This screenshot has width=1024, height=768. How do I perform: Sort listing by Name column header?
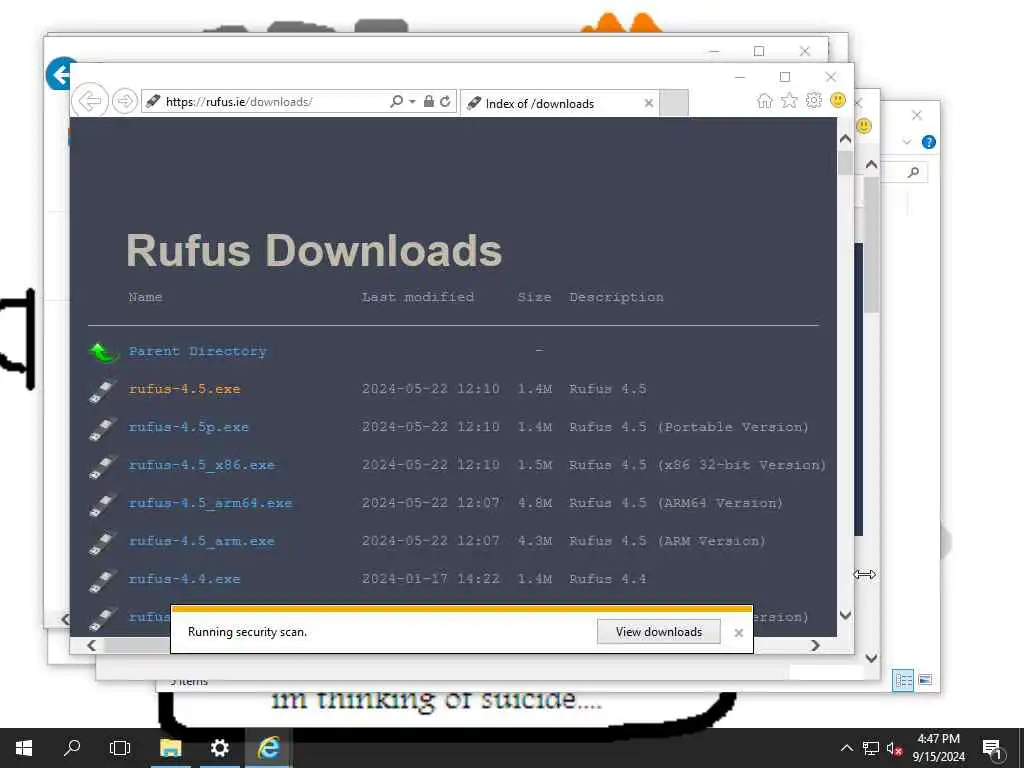[146, 297]
